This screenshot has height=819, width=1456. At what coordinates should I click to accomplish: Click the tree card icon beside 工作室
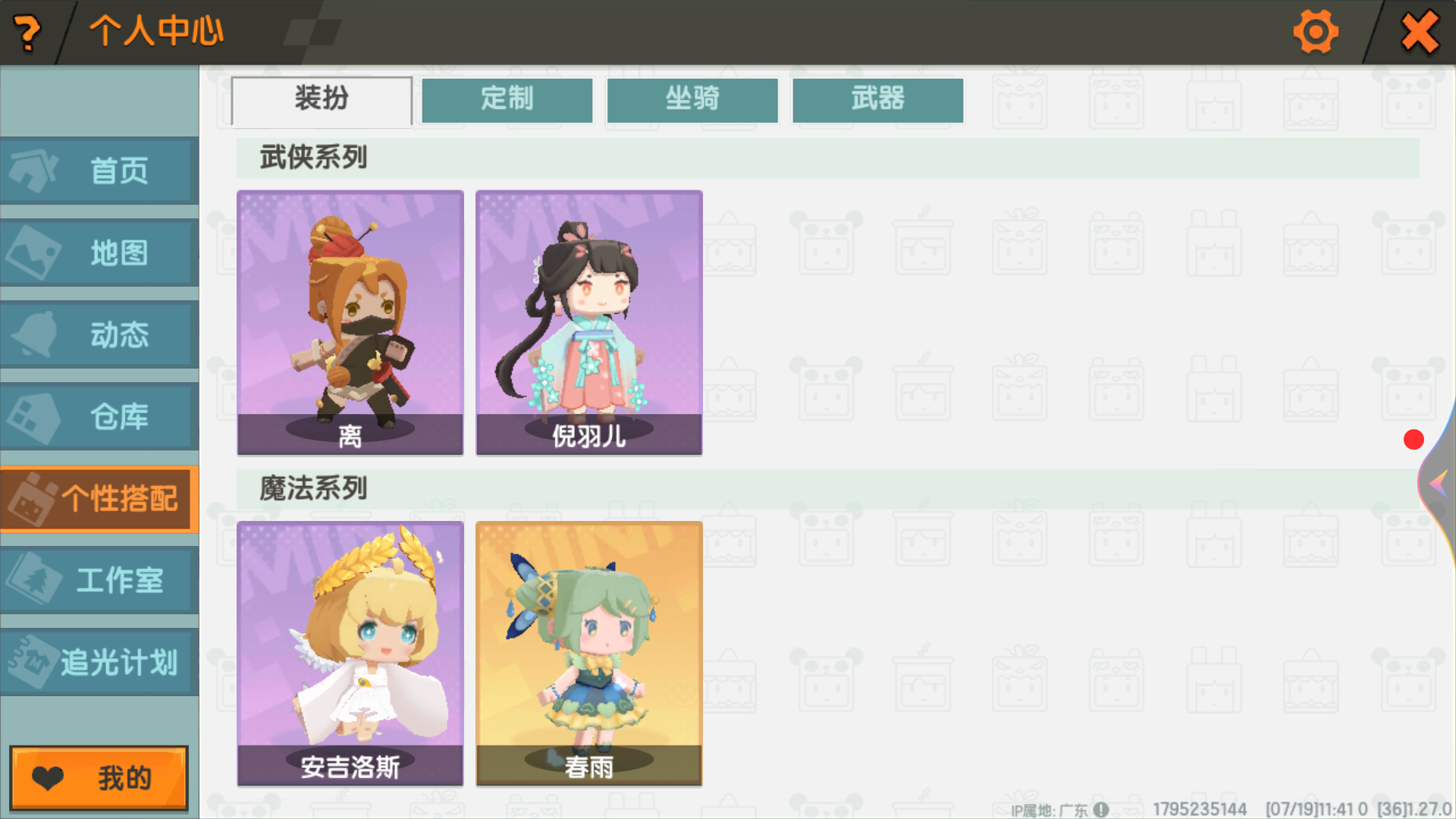(x=33, y=579)
